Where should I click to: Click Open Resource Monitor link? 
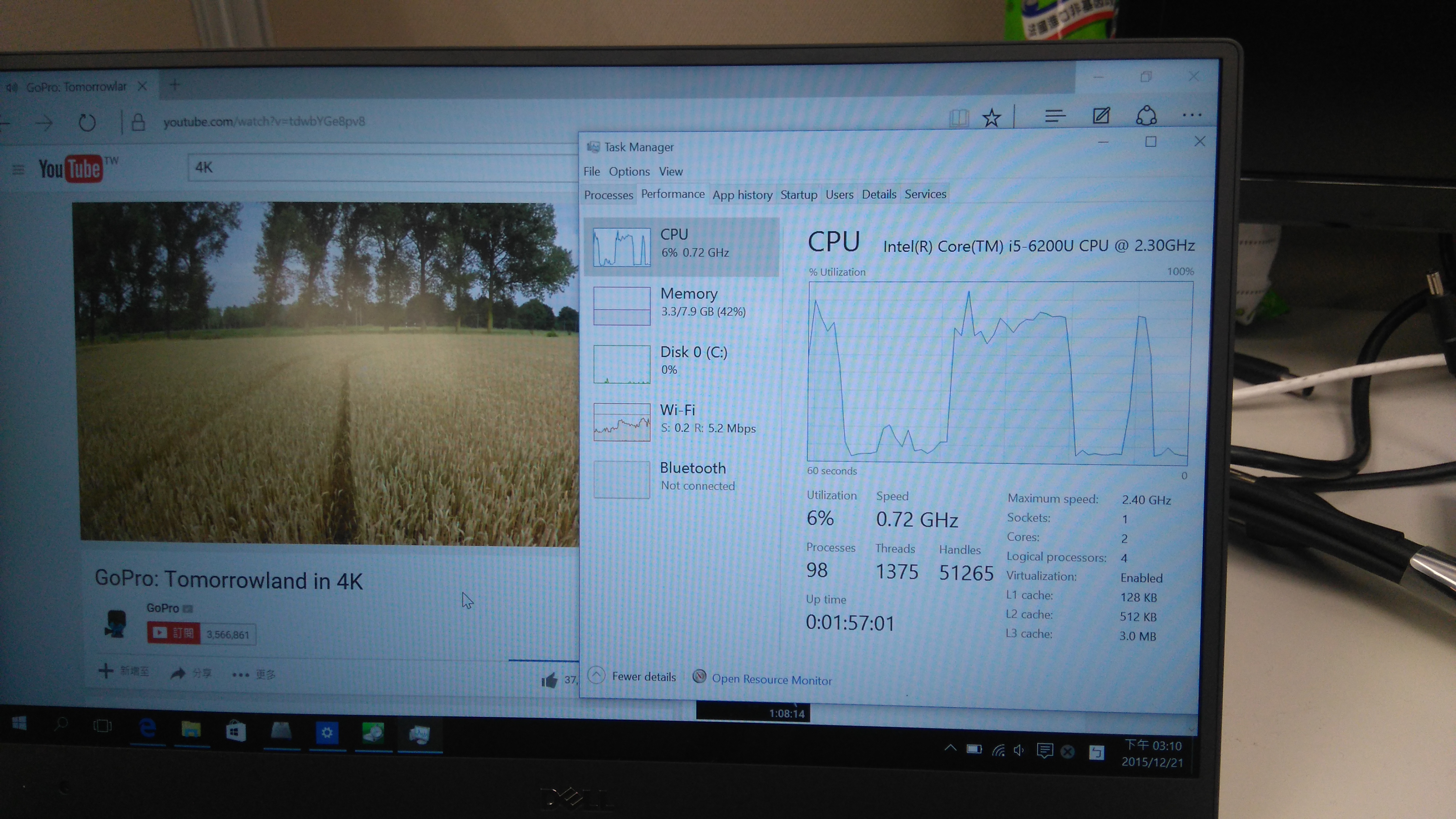(771, 679)
